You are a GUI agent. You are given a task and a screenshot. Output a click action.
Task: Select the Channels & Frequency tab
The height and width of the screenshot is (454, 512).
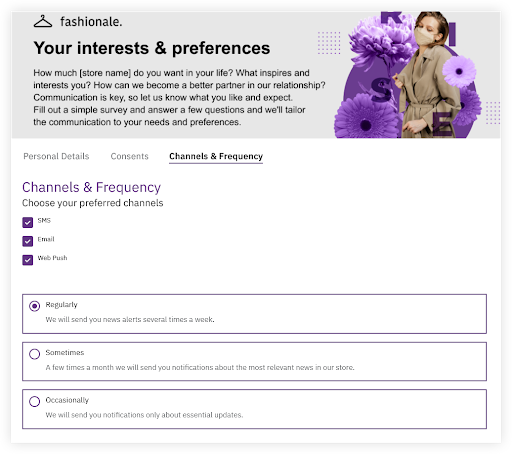pyautogui.click(x=216, y=156)
